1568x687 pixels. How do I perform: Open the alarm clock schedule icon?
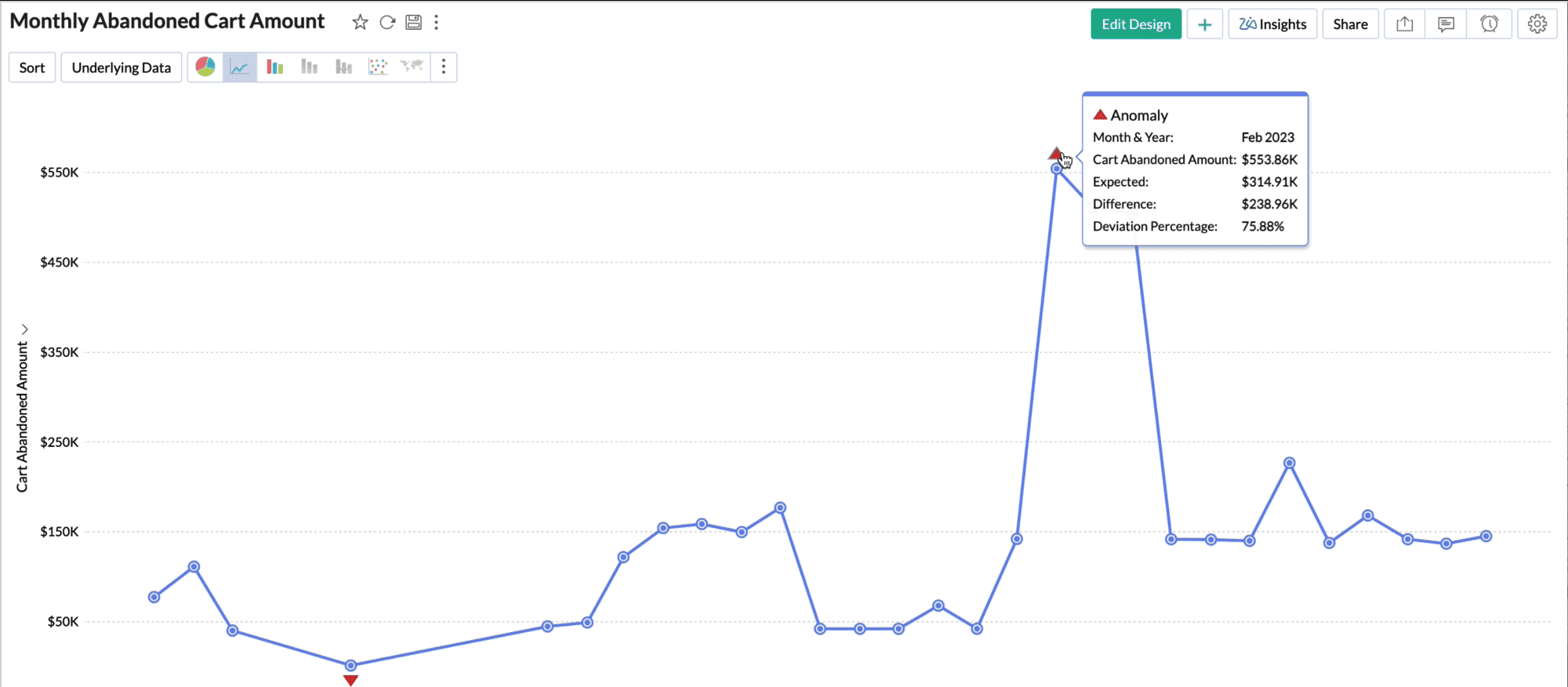(1489, 24)
